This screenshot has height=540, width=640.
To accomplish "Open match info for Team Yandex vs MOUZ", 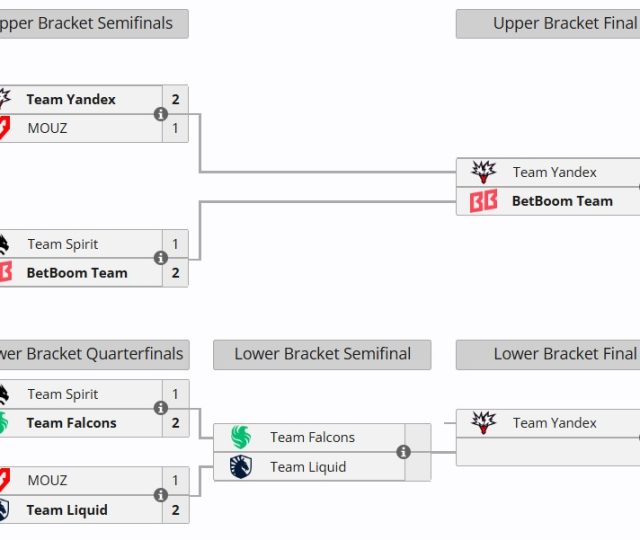I will 161,114.
